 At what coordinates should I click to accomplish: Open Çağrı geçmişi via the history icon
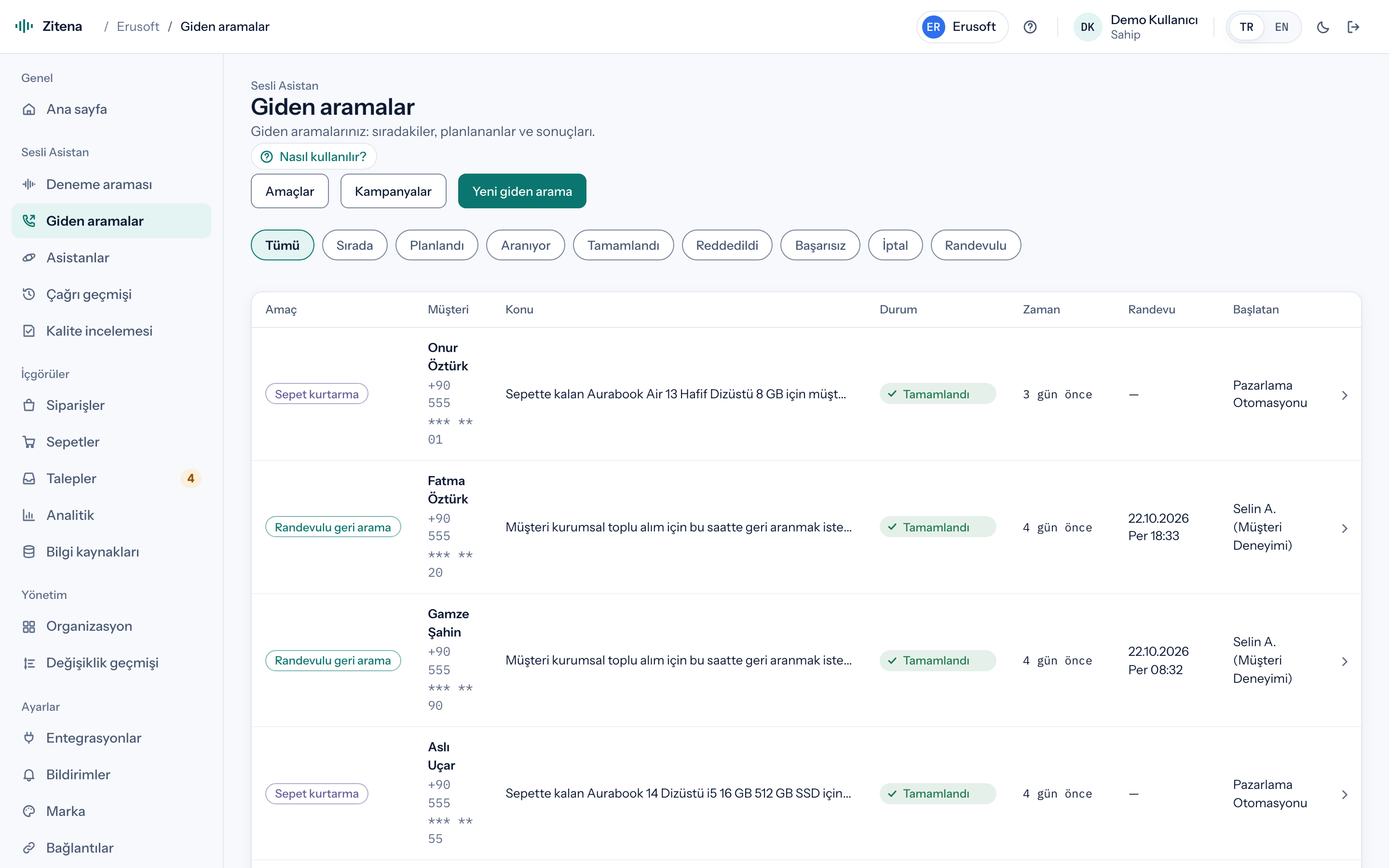coord(29,295)
